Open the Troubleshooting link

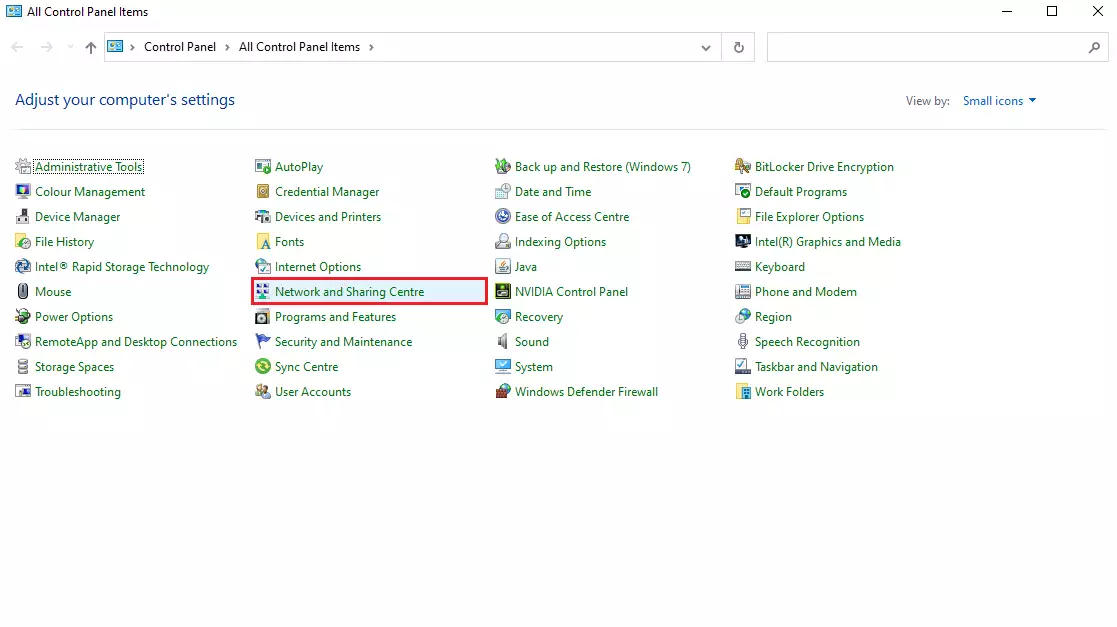(78, 392)
